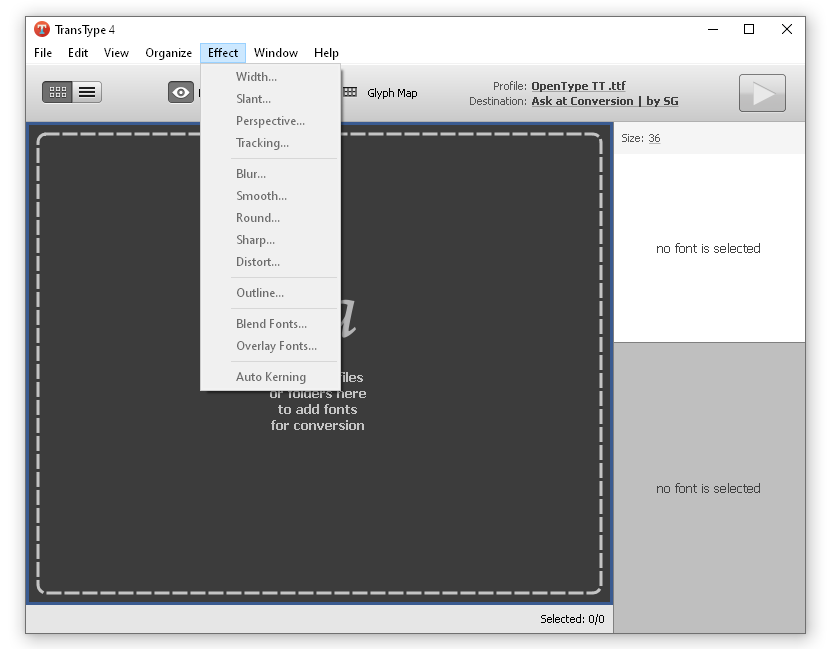
Task: Start conversion with the play button
Action: tap(762, 93)
